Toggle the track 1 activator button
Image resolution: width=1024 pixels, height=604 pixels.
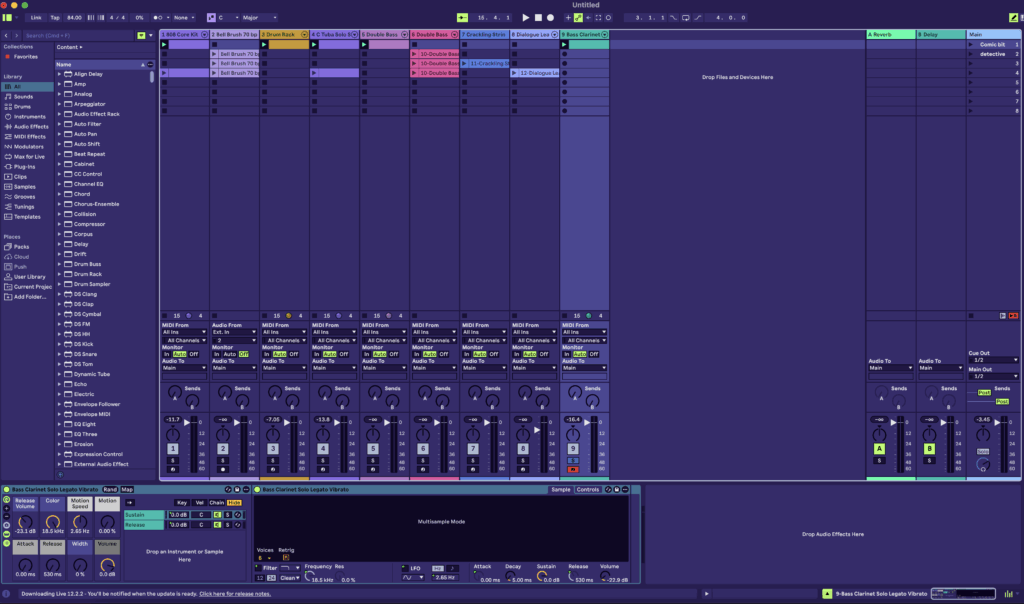[172, 450]
